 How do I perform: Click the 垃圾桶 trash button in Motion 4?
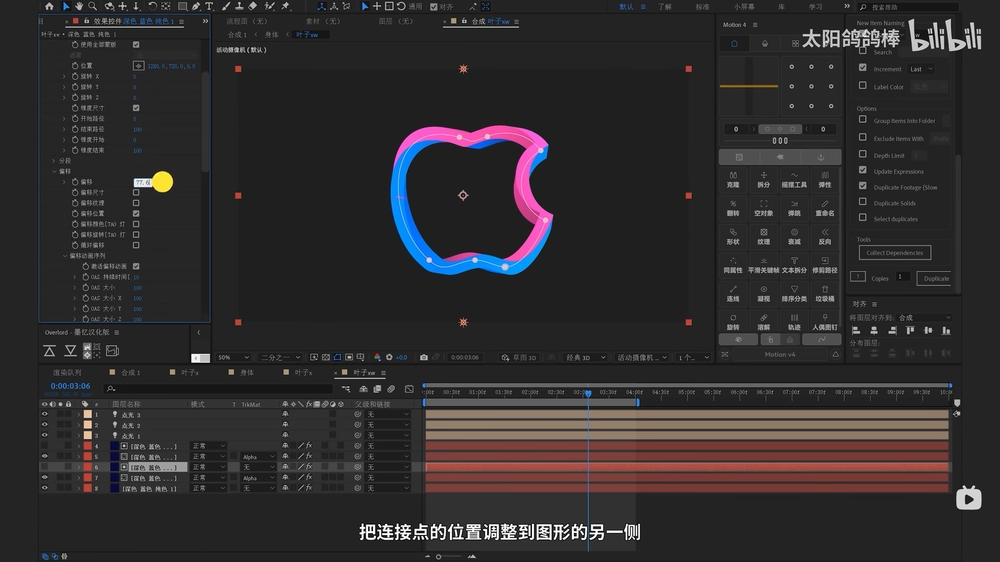[x=825, y=293]
